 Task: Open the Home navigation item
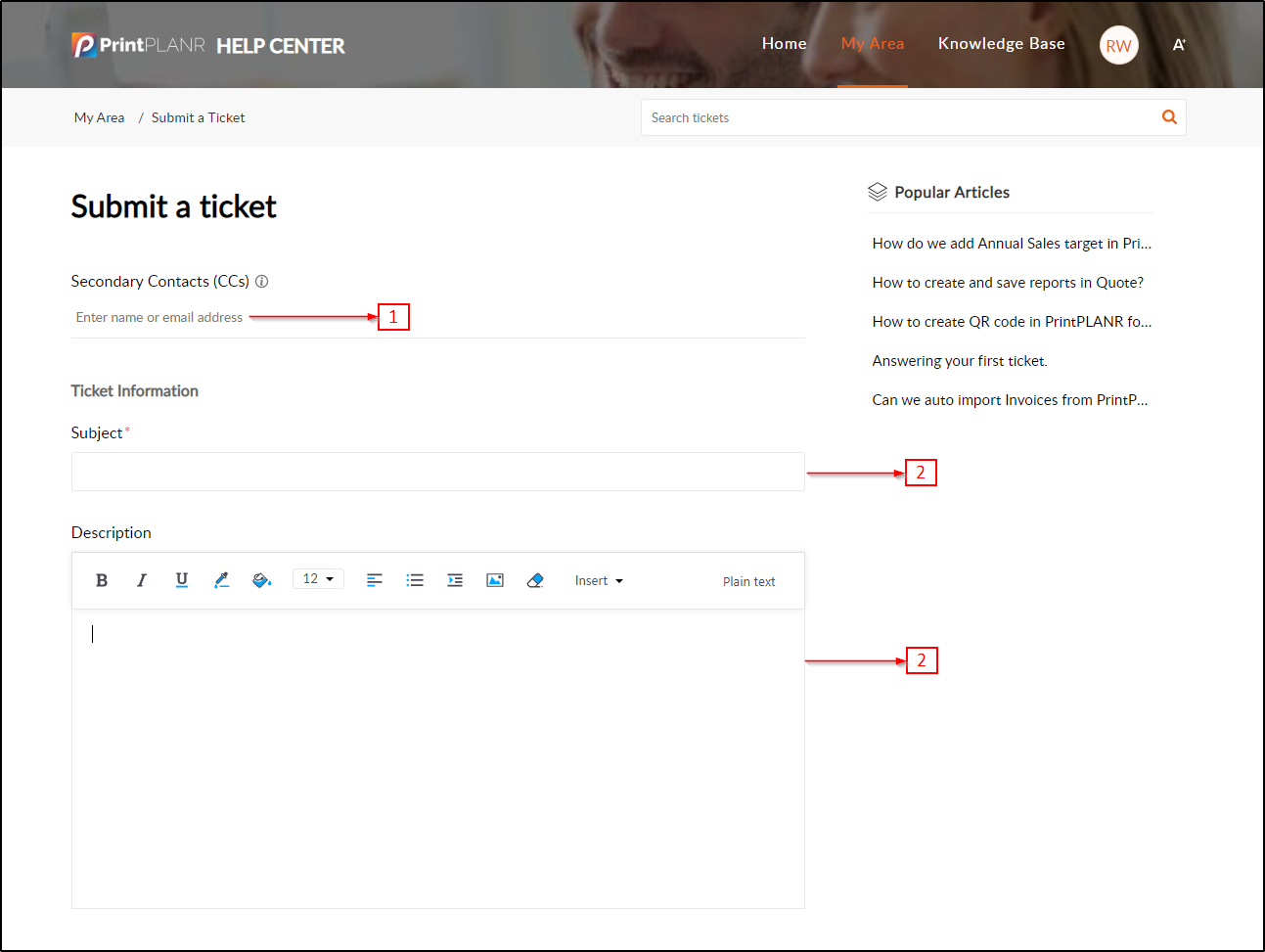[784, 44]
